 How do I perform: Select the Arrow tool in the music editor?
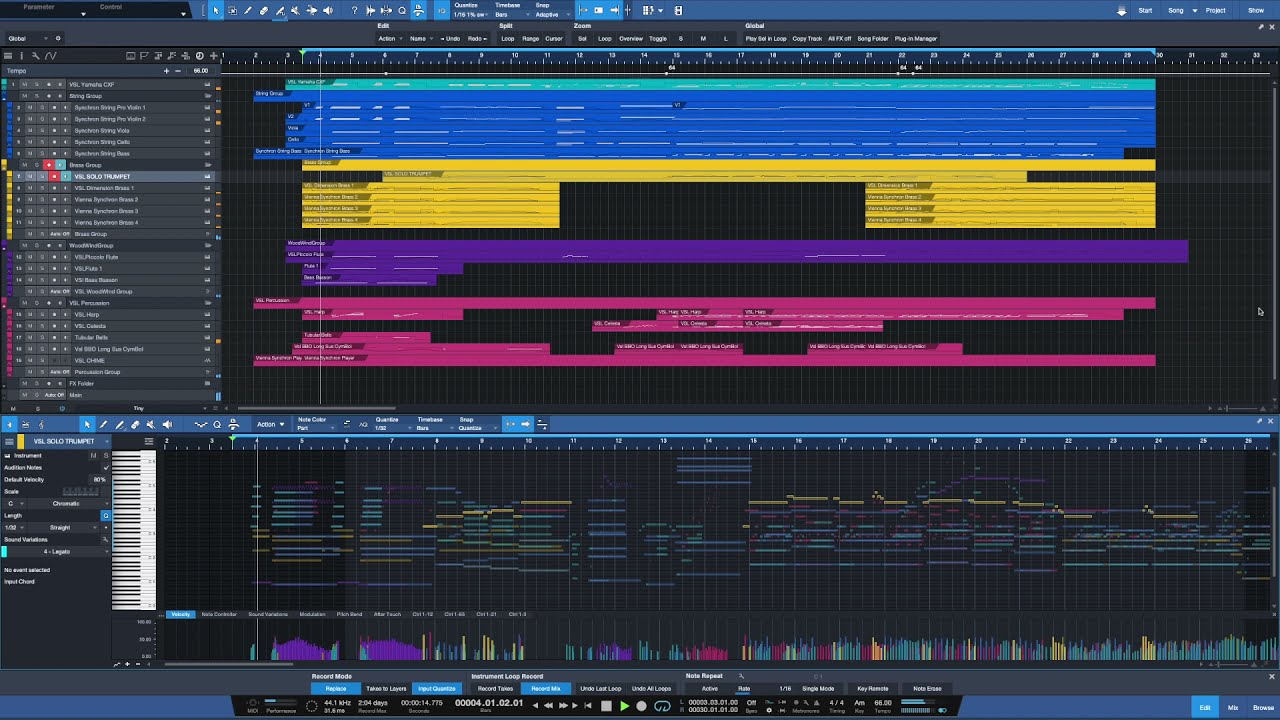click(x=87, y=425)
